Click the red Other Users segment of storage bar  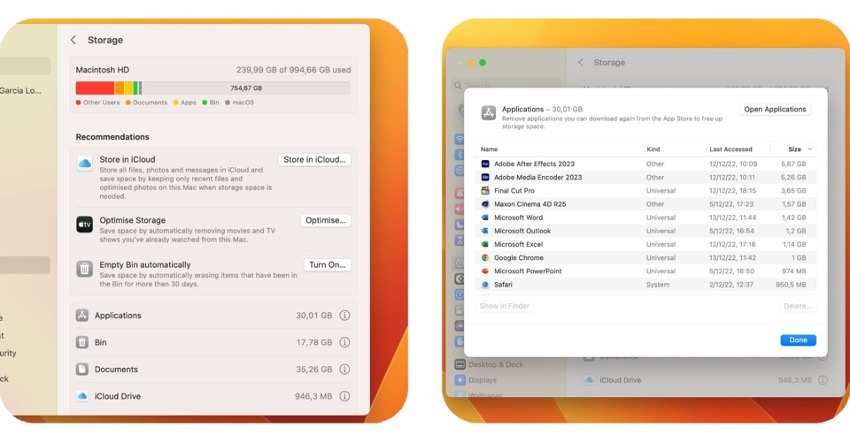point(95,88)
